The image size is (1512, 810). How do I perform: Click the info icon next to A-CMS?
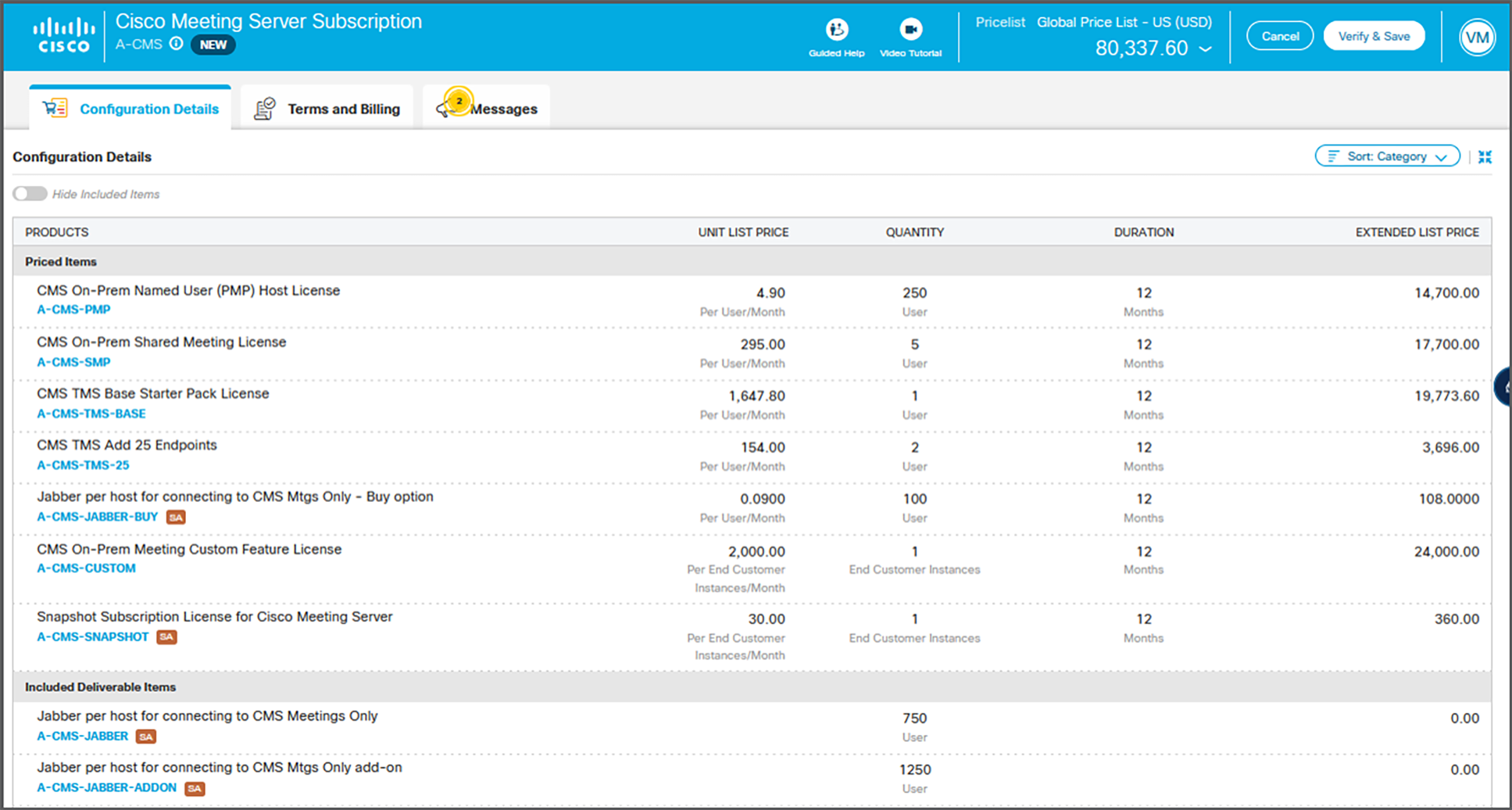(x=177, y=44)
